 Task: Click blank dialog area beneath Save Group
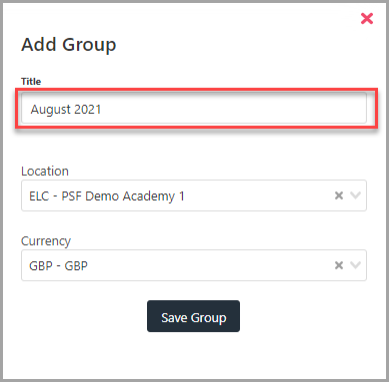(x=193, y=355)
